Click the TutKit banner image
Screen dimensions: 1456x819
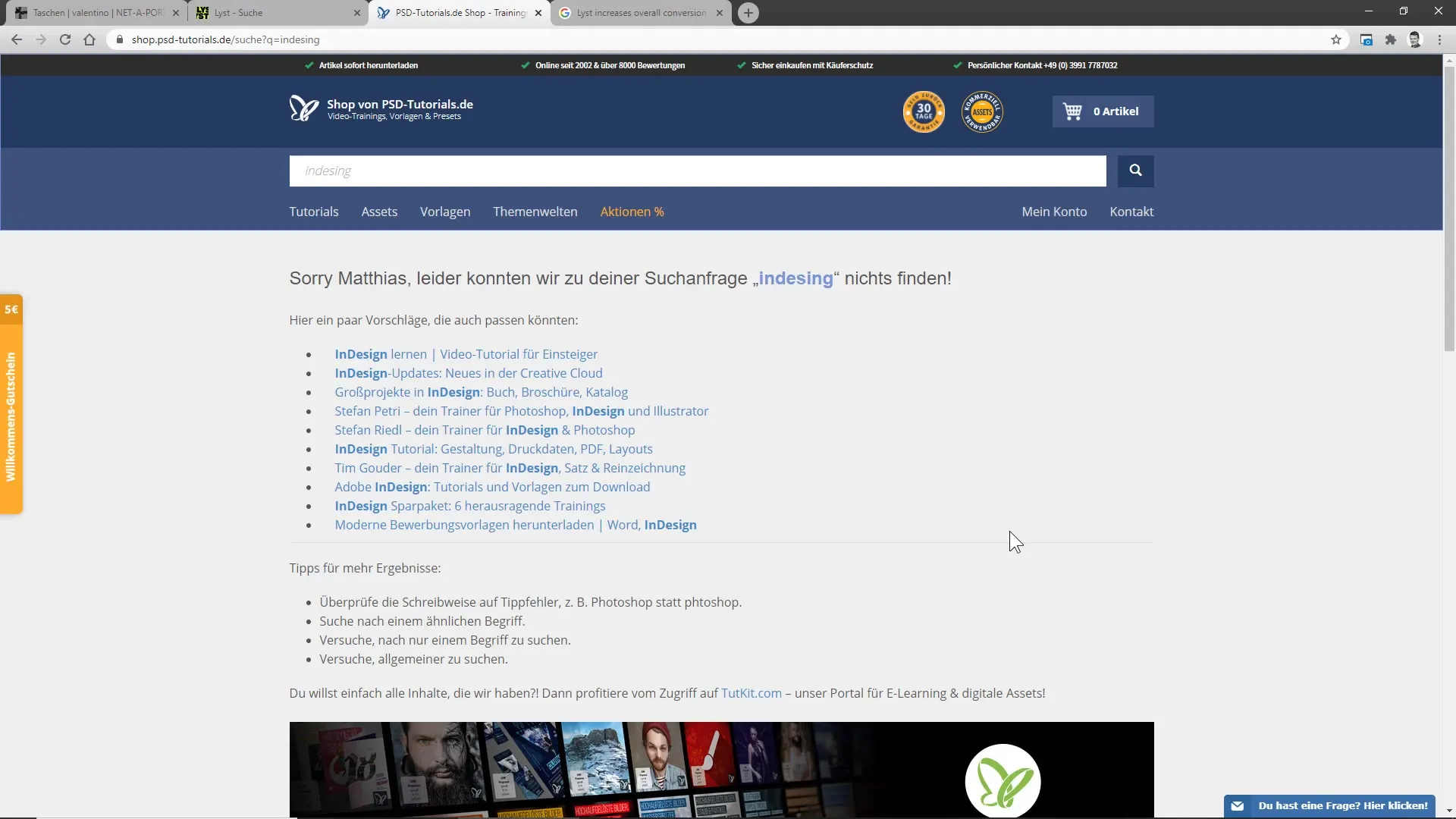pyautogui.click(x=721, y=770)
